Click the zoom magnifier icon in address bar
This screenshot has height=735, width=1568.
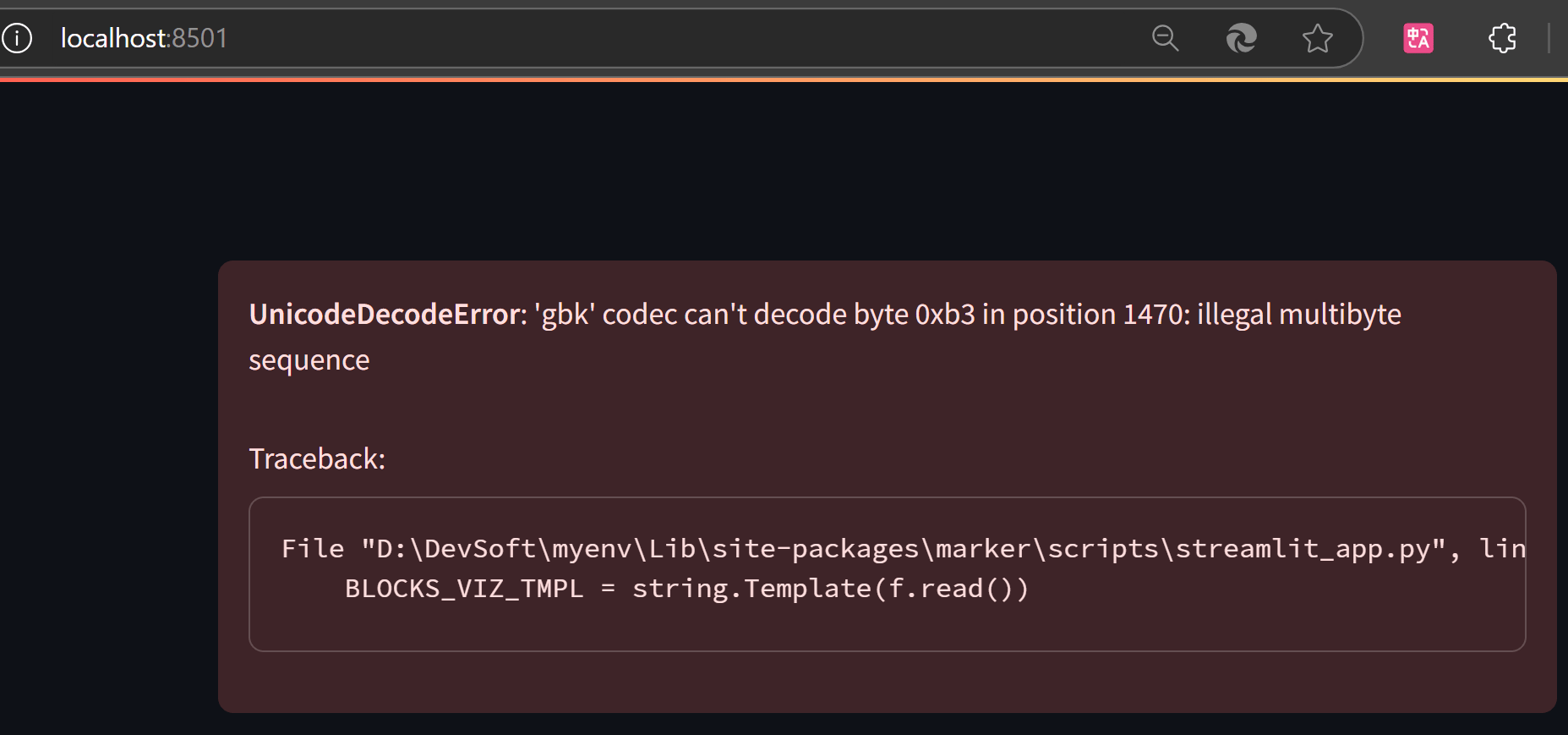point(1165,38)
